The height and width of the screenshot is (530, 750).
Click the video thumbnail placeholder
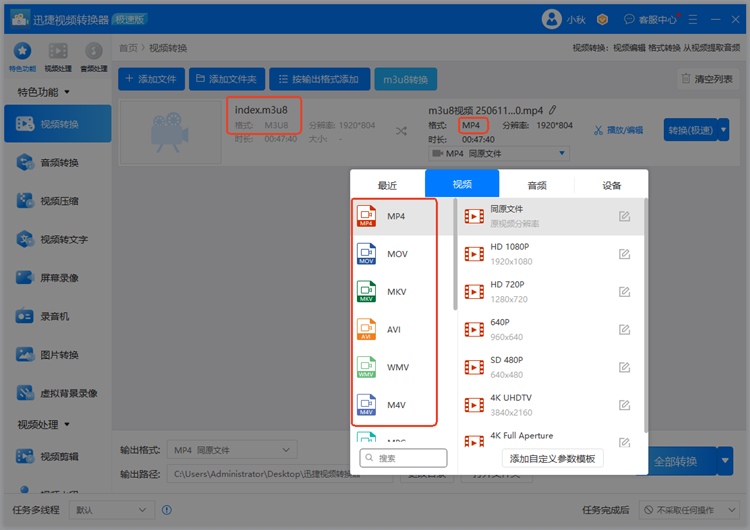(170, 132)
